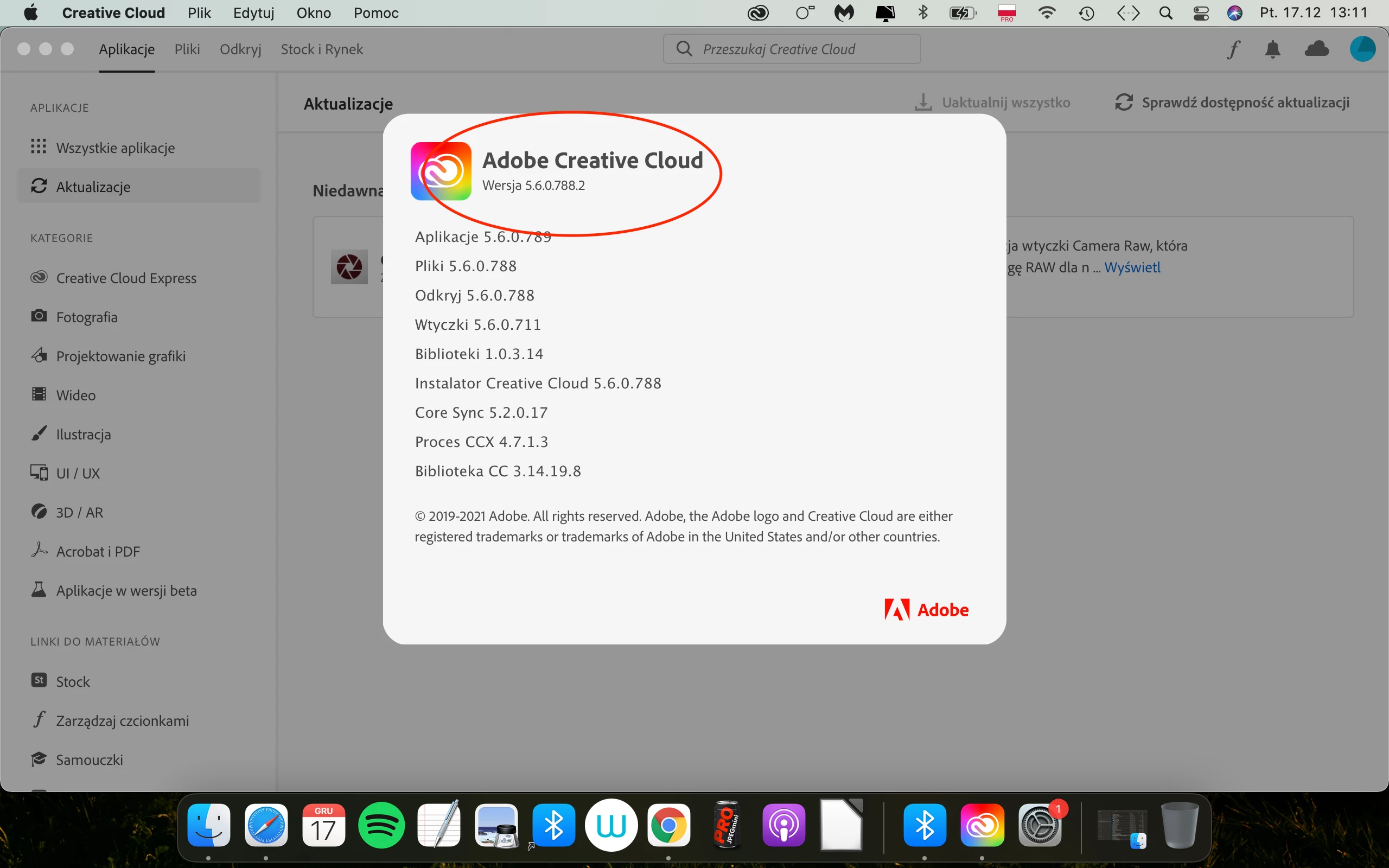Open Creative Cloud Express category
The width and height of the screenshot is (1389, 868).
tap(126, 278)
